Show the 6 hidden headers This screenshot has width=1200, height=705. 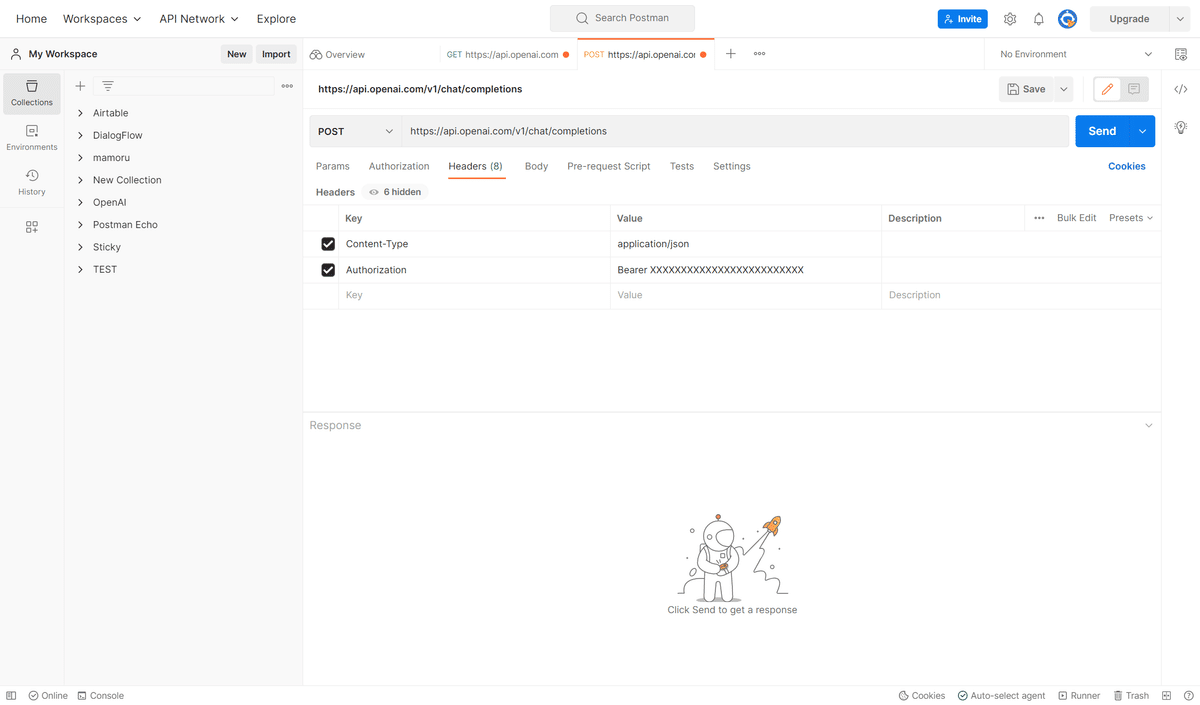(395, 192)
